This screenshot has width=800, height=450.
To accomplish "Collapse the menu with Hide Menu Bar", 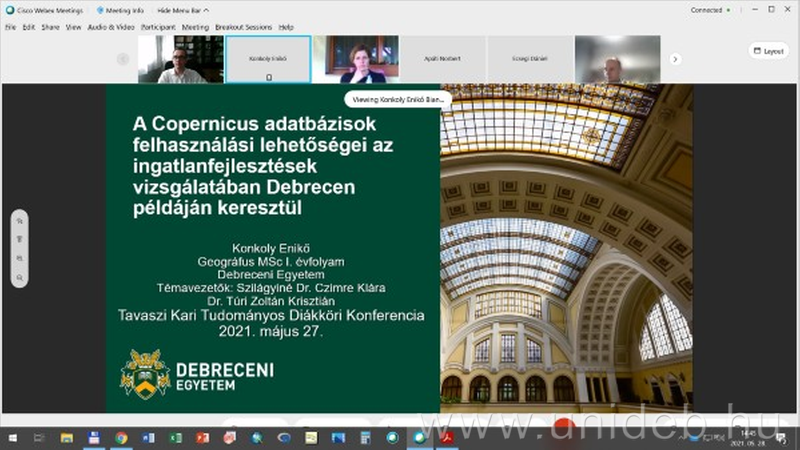I will coord(181,10).
